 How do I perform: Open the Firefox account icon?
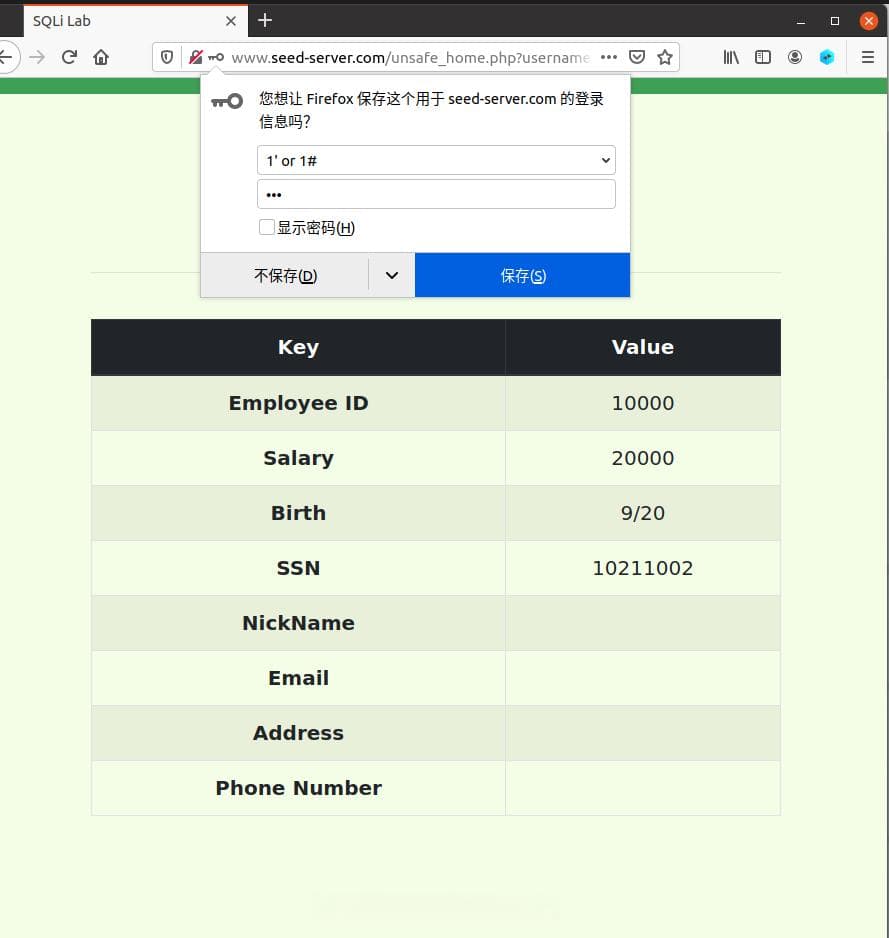[x=794, y=57]
